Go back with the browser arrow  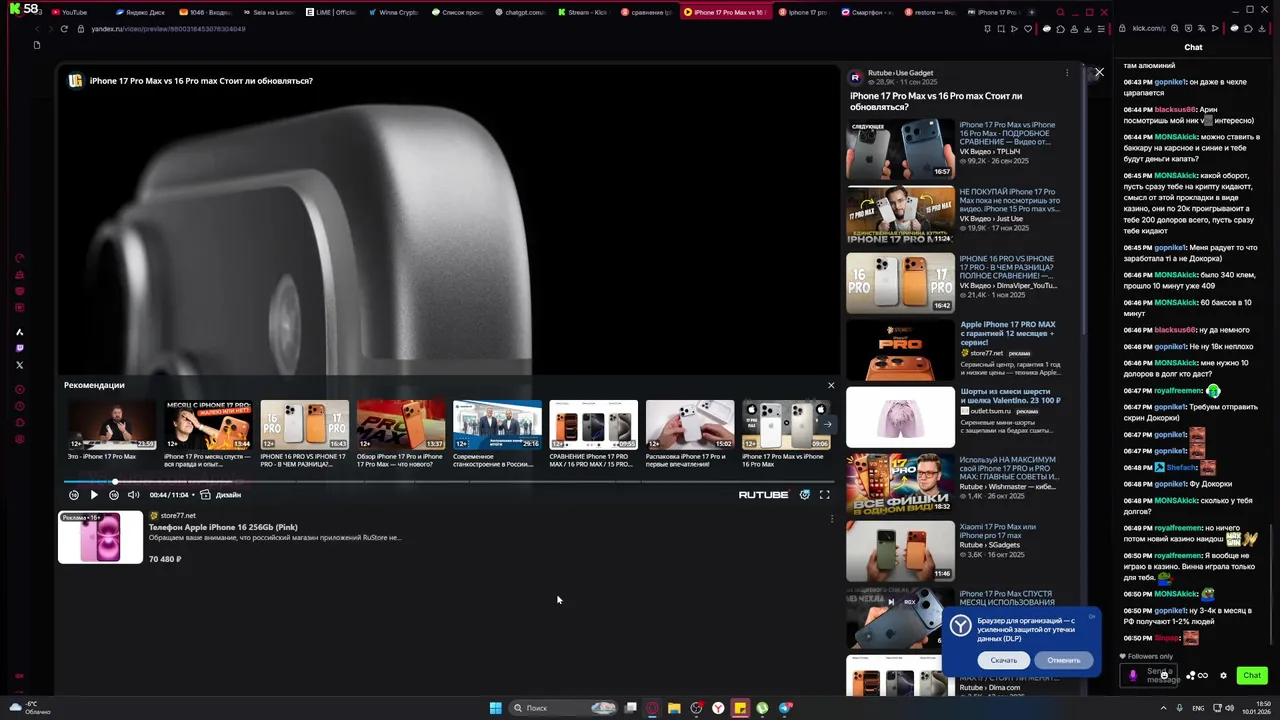(x=38, y=29)
